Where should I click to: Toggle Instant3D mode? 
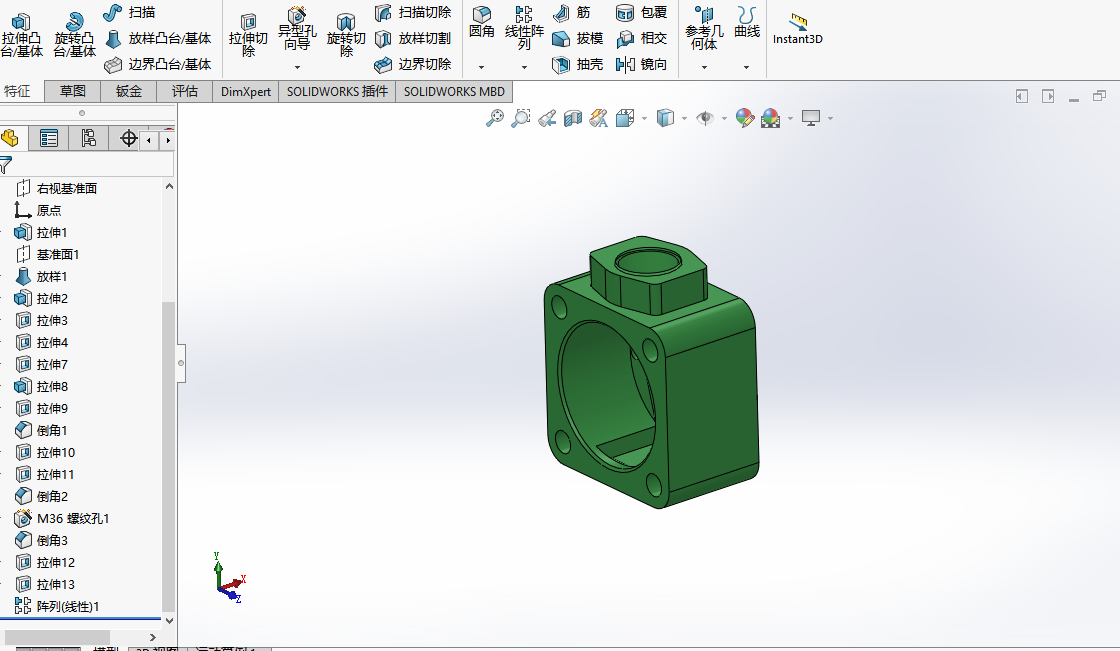tap(797, 29)
